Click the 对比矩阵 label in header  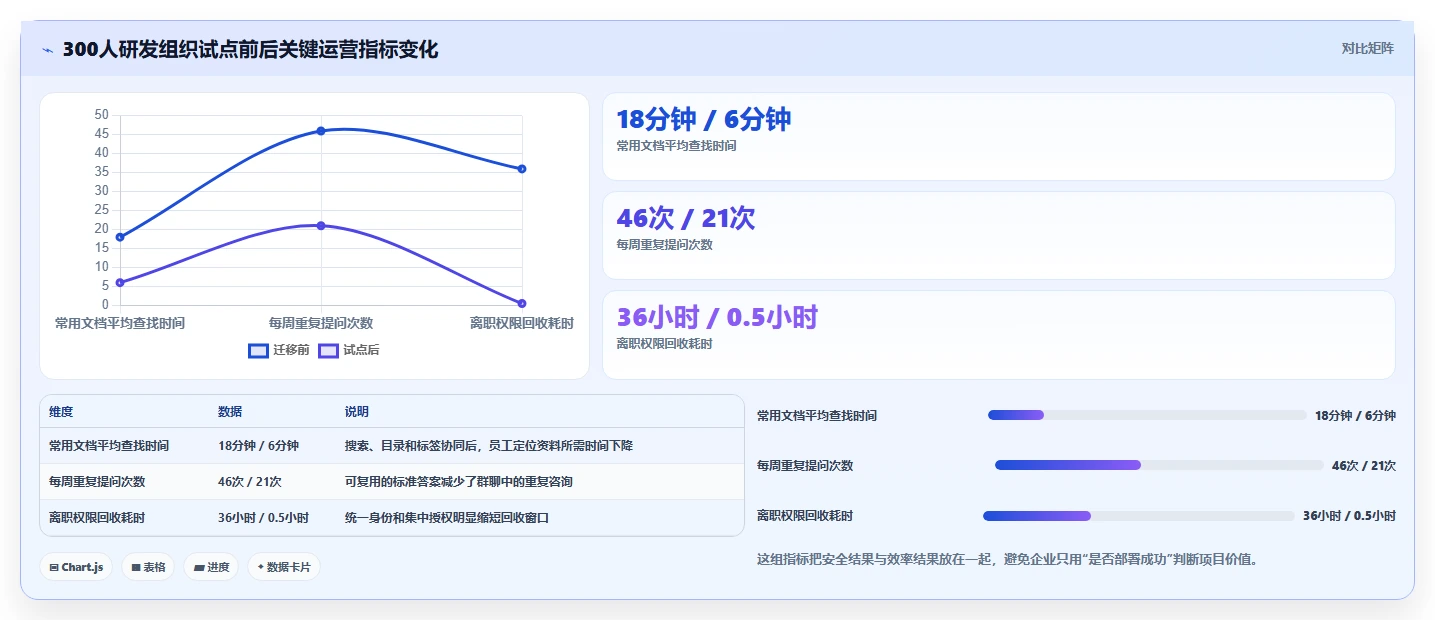1367,48
